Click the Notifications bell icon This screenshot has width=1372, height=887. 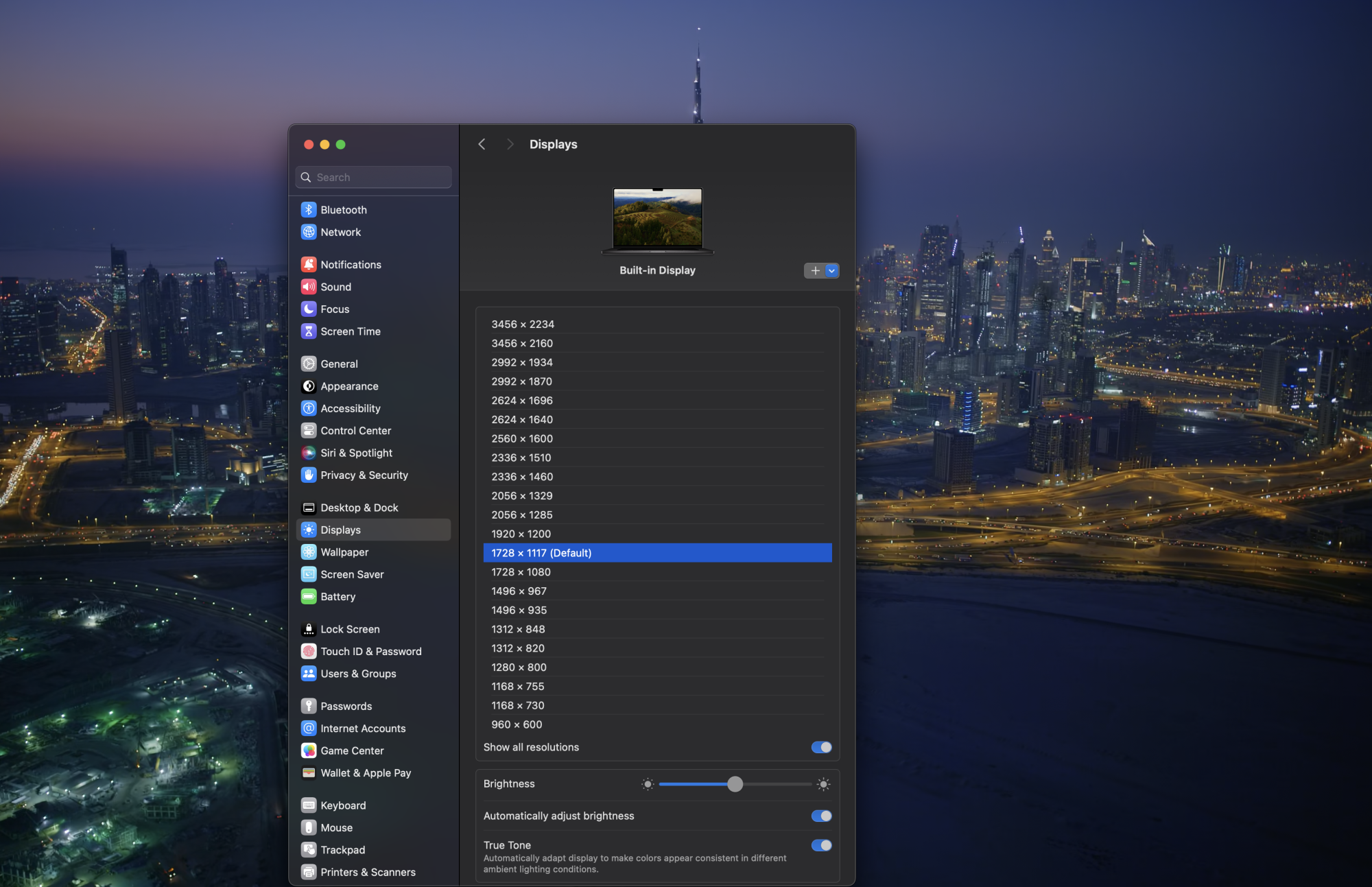pos(309,265)
